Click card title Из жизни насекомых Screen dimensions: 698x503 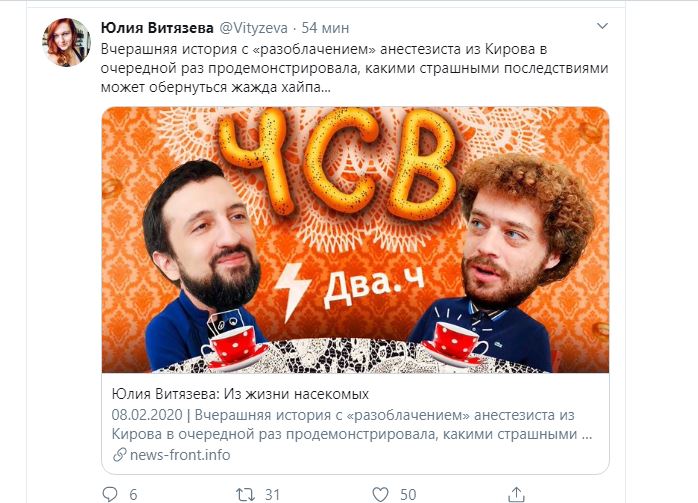coord(240,394)
